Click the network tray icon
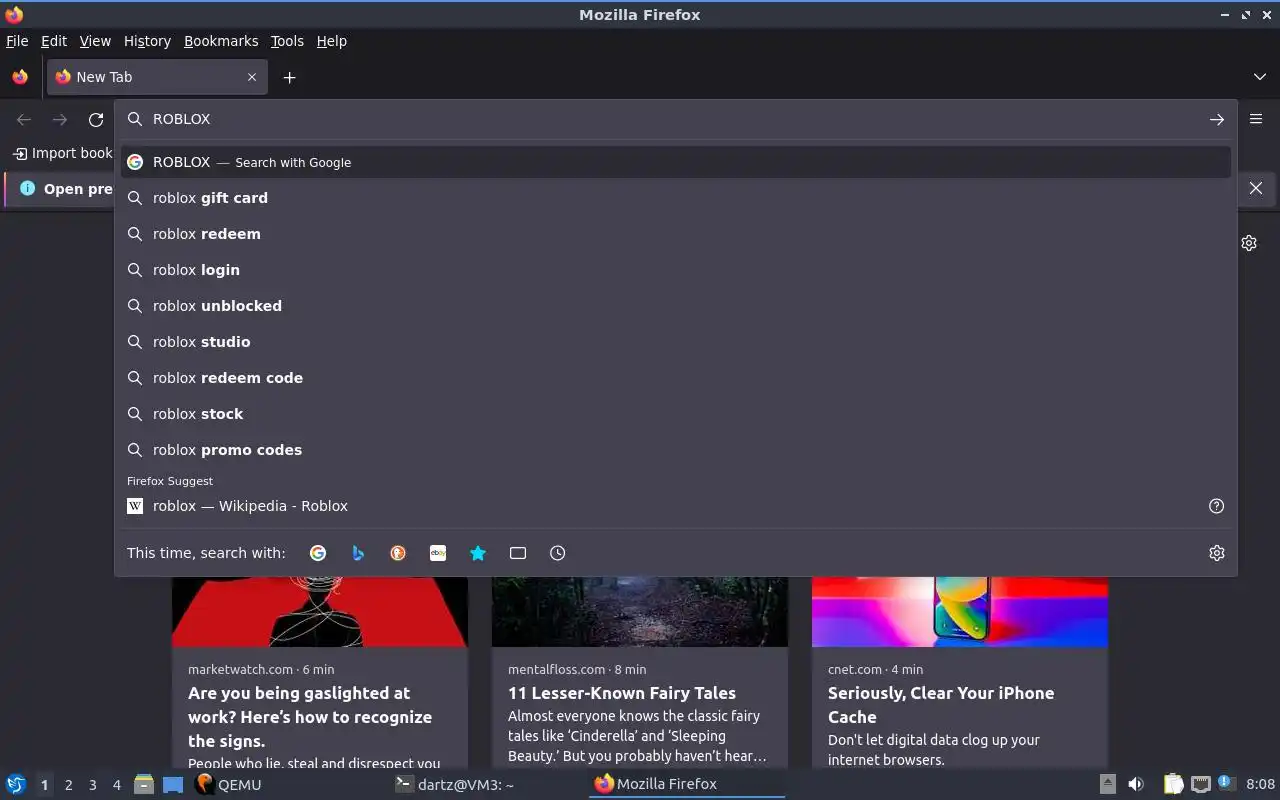 1201,784
